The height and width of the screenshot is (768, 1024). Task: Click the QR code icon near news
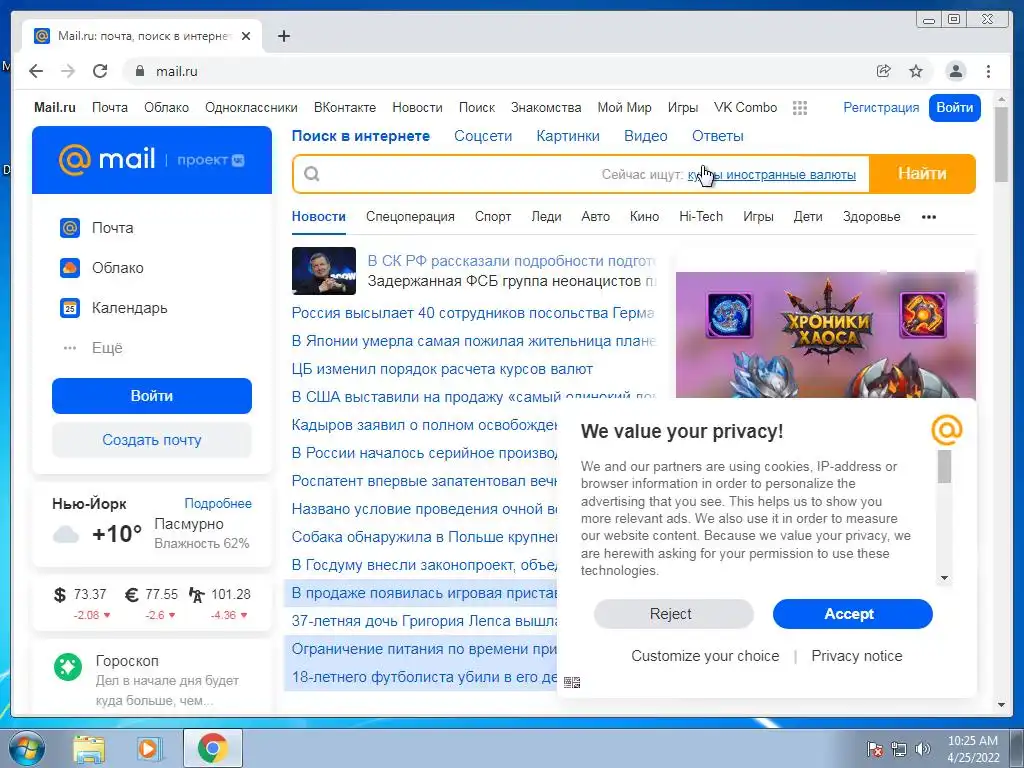click(572, 682)
